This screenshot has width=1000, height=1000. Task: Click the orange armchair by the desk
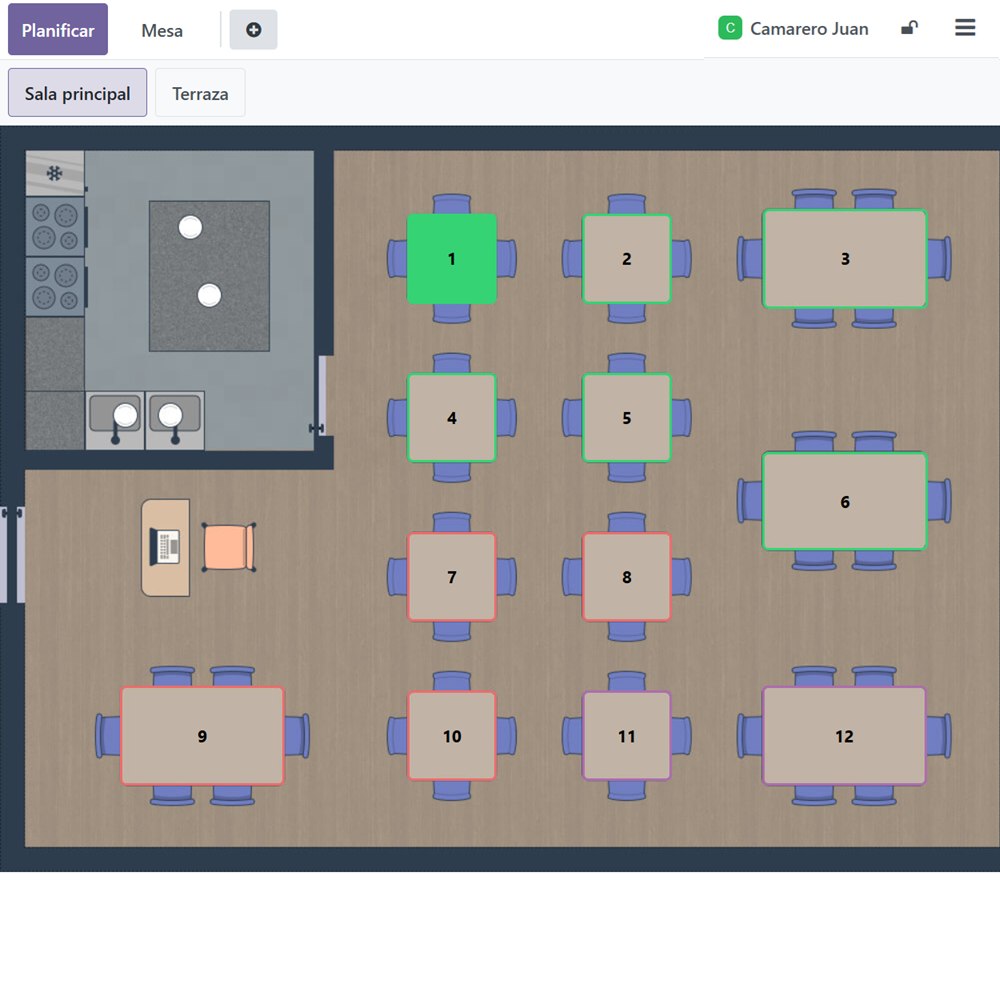coord(229,547)
